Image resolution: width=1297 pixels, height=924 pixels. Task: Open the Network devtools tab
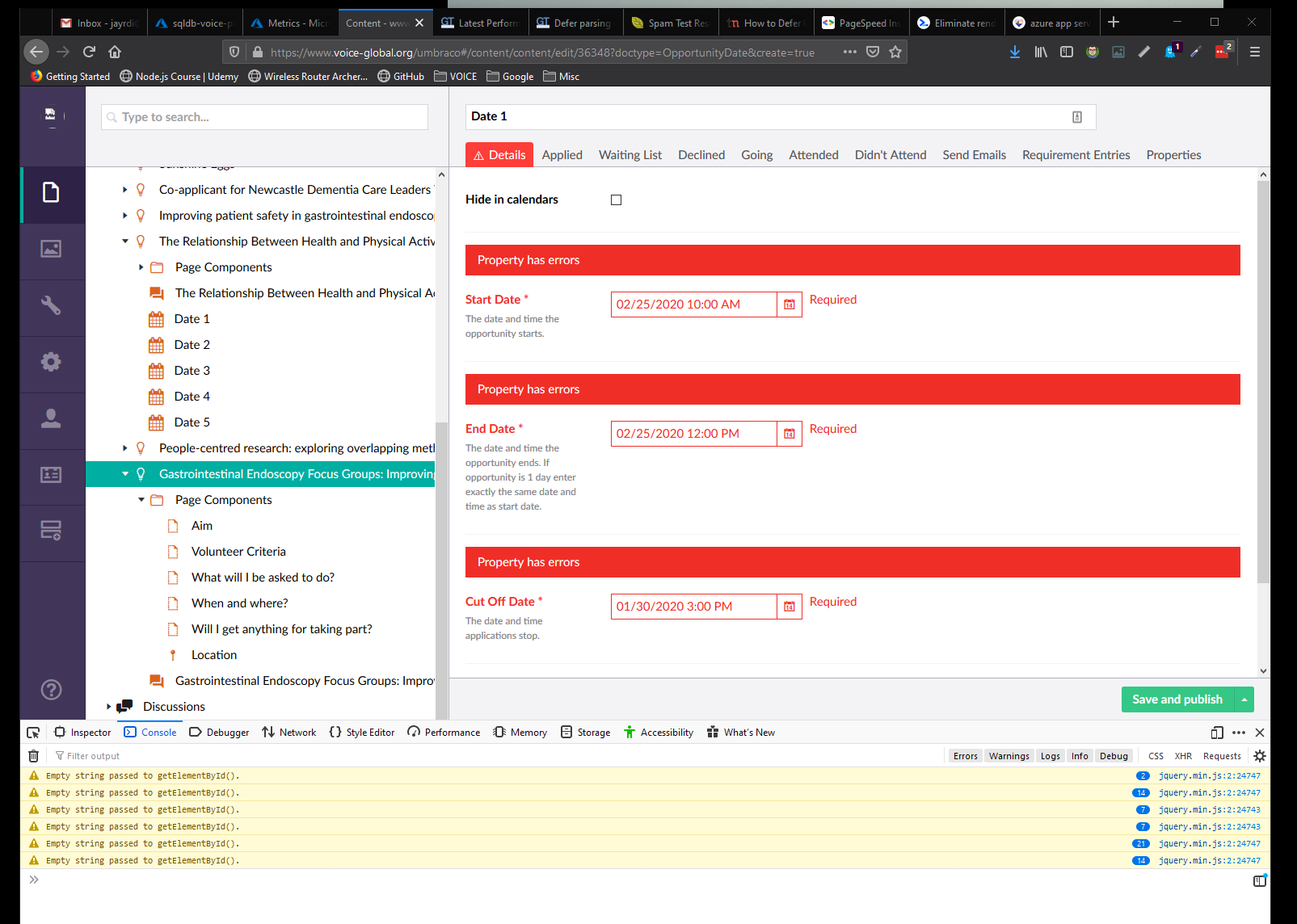(x=288, y=733)
